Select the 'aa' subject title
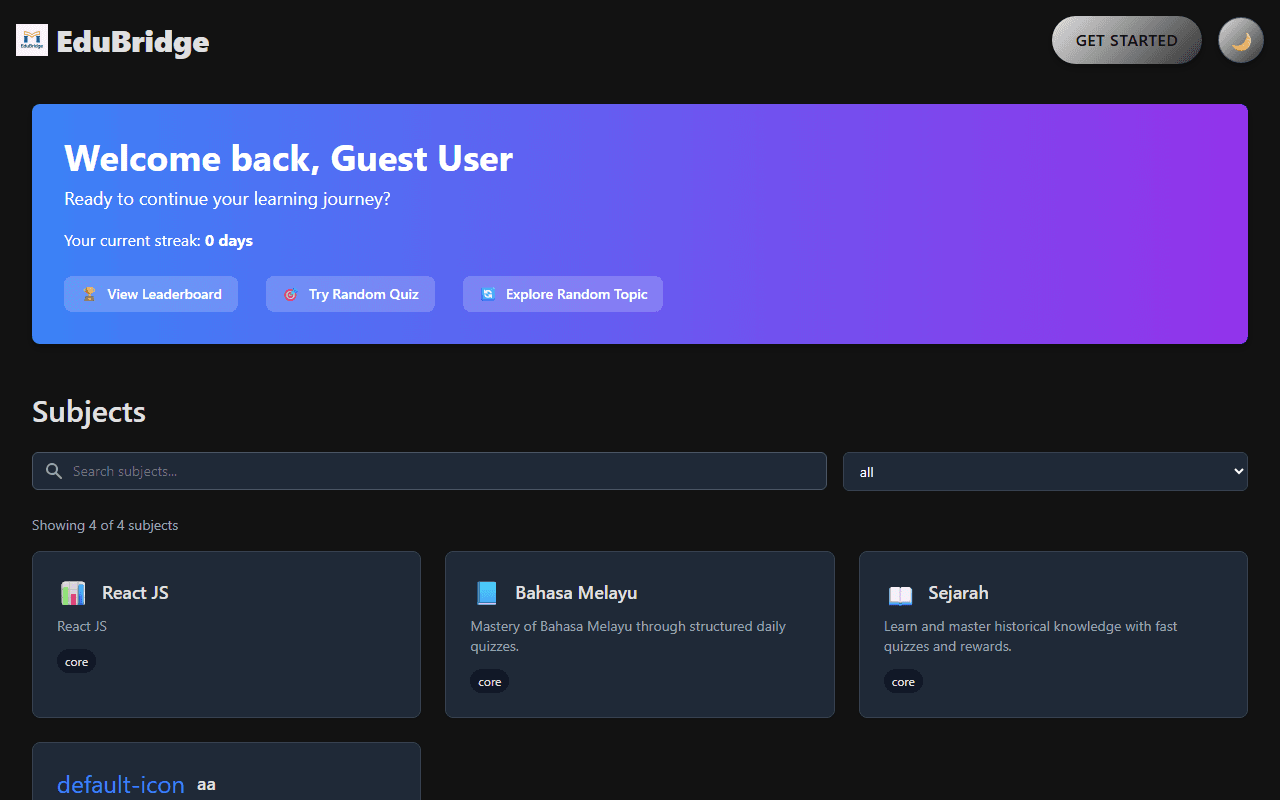This screenshot has width=1280, height=800. 206,785
